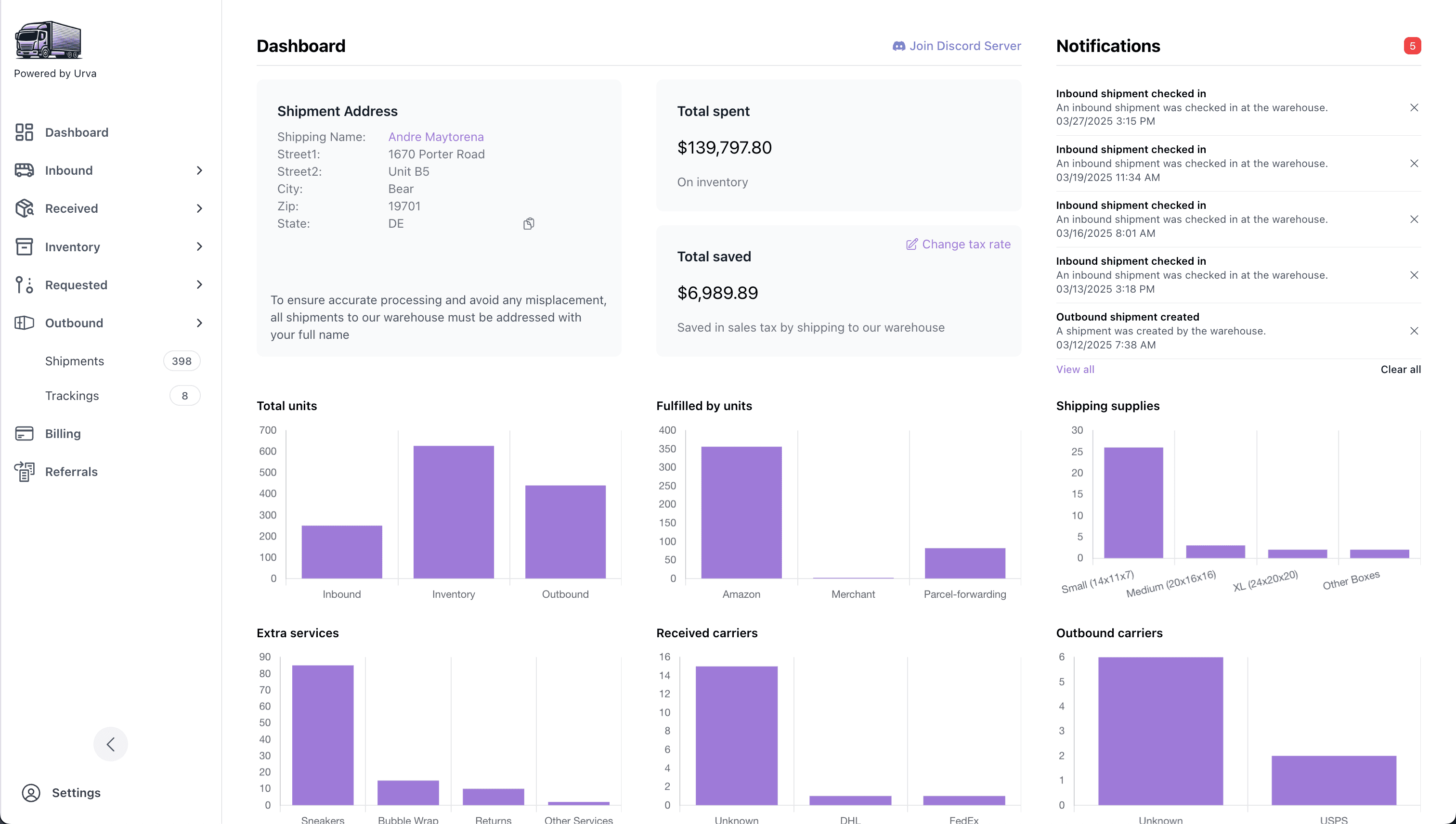Click Change tax rate link
The height and width of the screenshot is (824, 1456).
tap(959, 245)
